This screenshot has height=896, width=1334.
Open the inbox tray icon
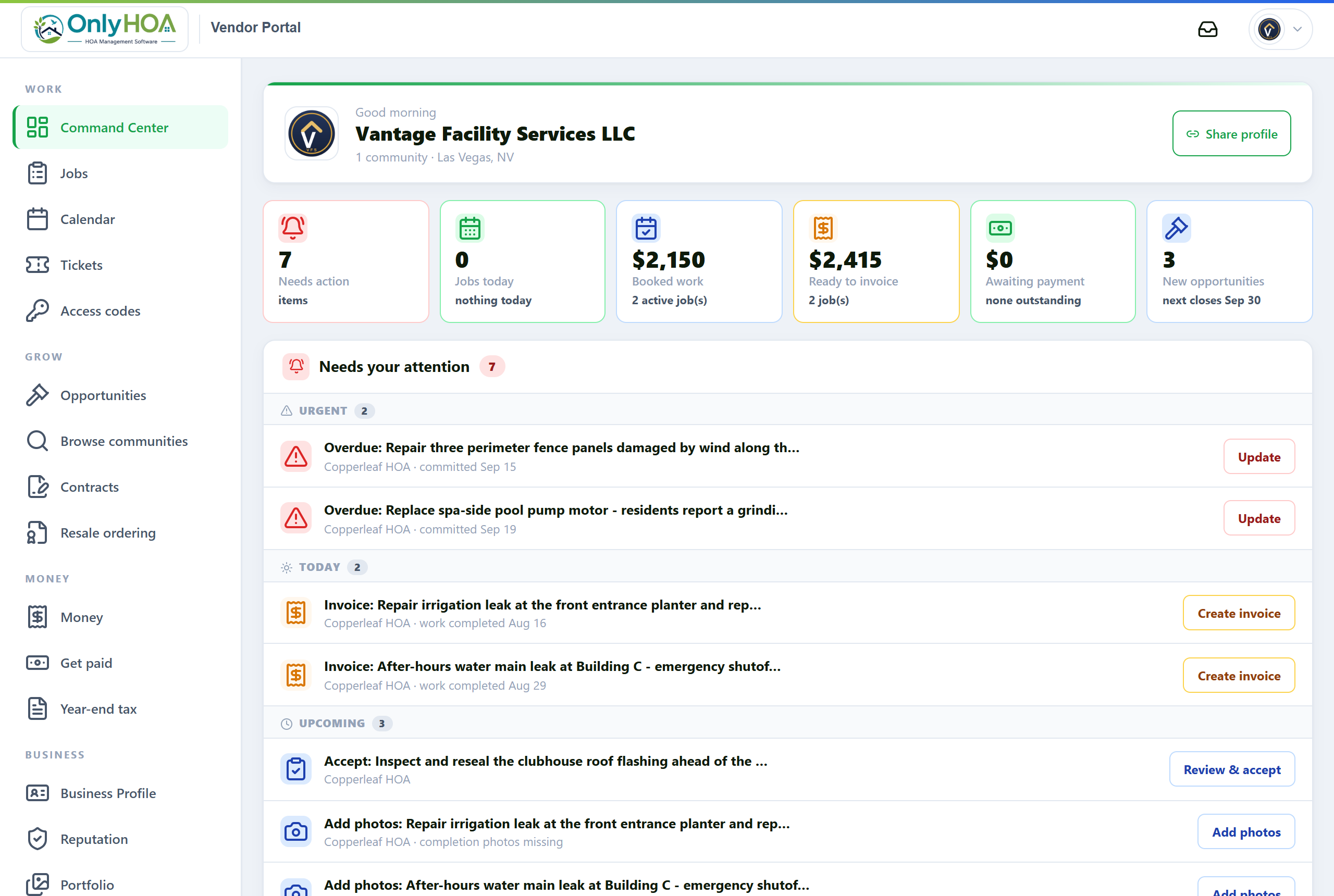pos(1207,29)
